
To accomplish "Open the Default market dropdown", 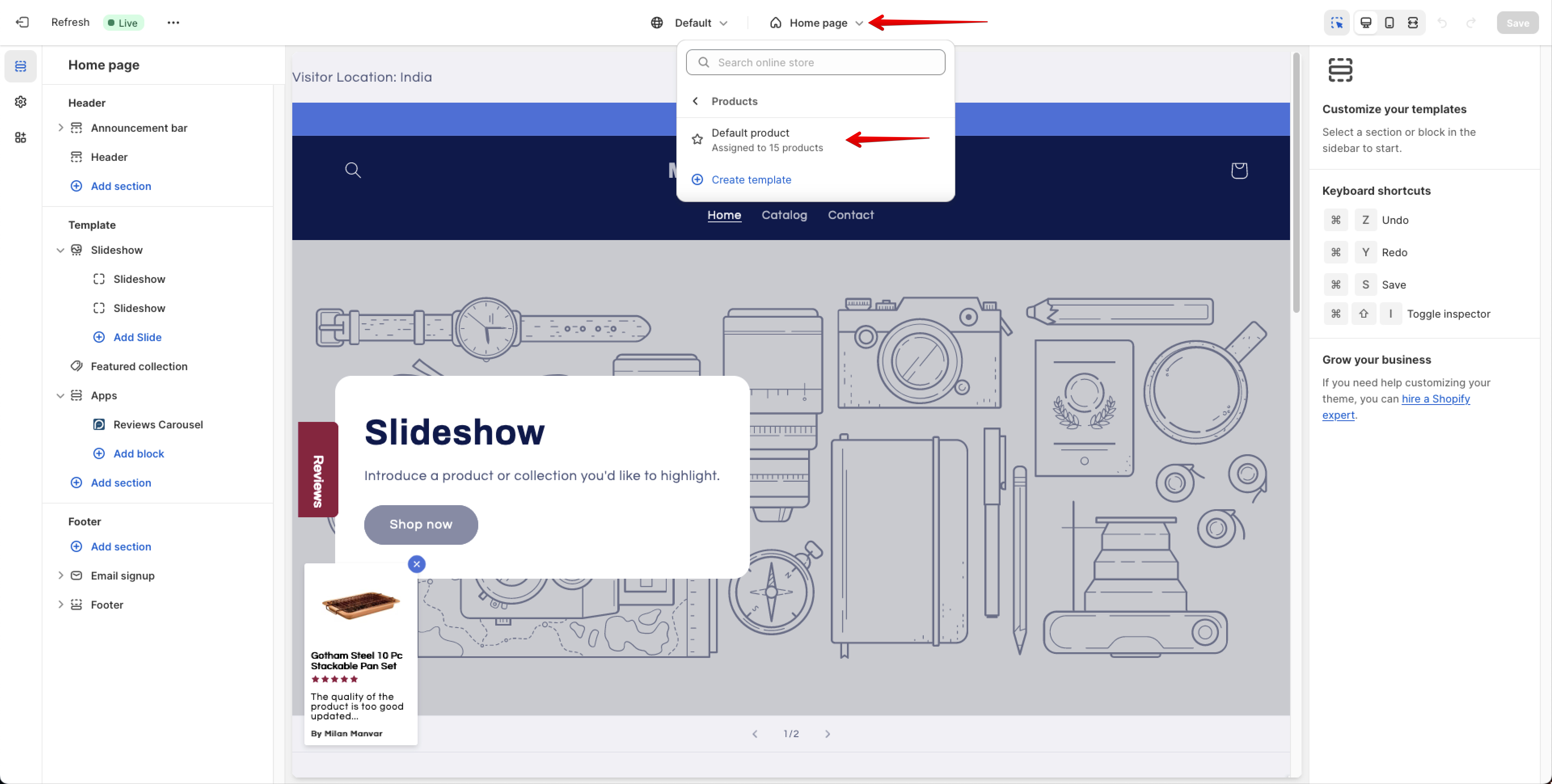I will coord(689,23).
